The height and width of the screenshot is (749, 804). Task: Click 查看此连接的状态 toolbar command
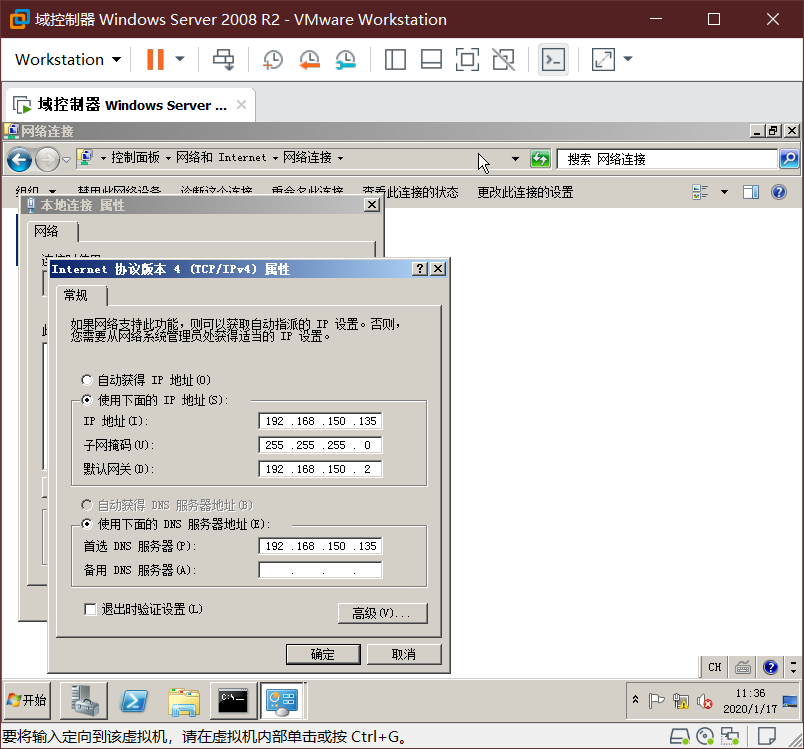tap(410, 192)
